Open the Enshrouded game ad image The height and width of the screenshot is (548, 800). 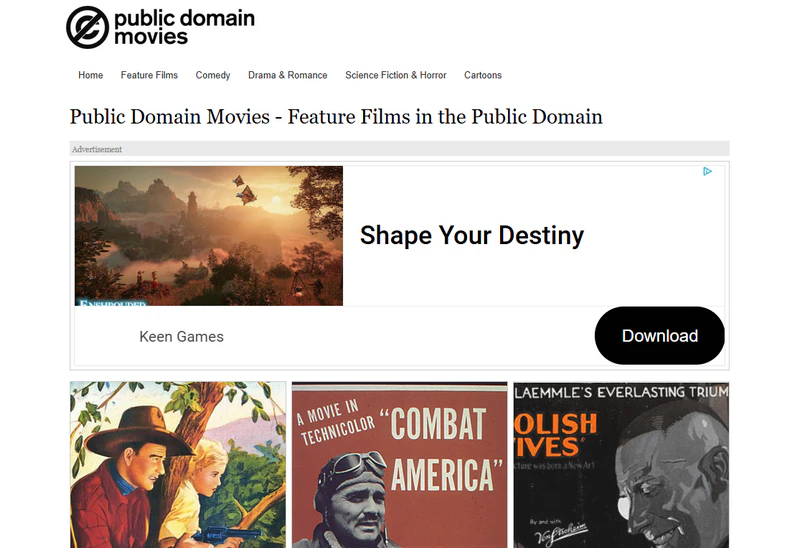coord(209,236)
